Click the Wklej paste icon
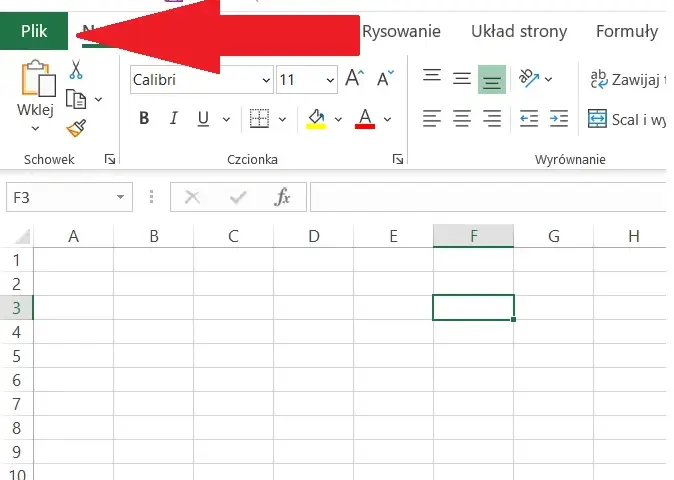Image resolution: width=674 pixels, height=480 pixels. click(37, 78)
